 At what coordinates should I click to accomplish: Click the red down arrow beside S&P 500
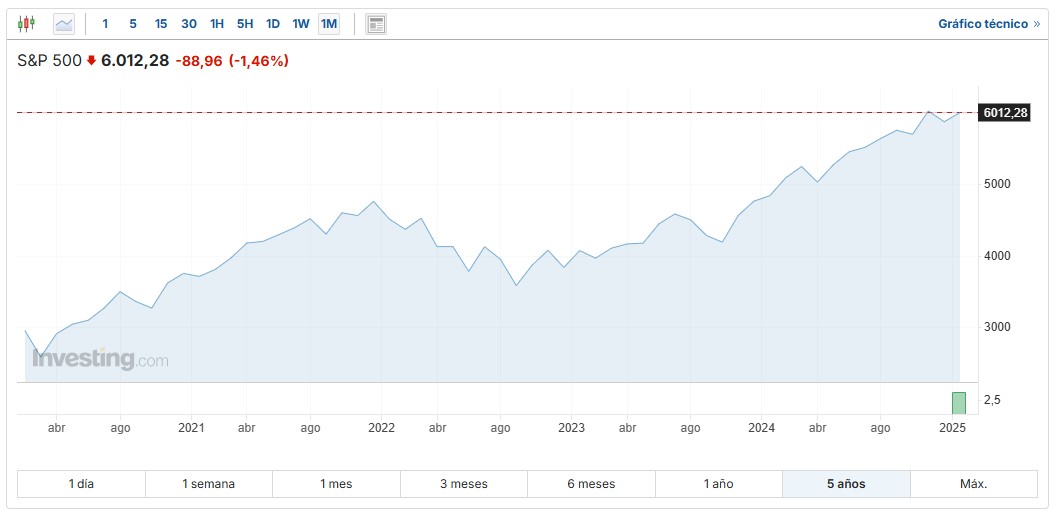pos(91,61)
